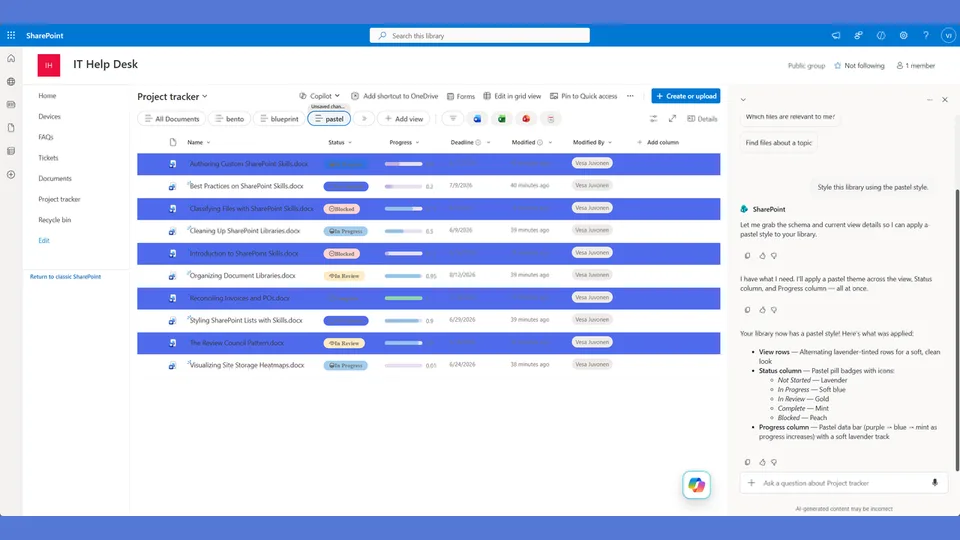Copy the pastel style summary reply
The image size is (960, 540).
747,462
